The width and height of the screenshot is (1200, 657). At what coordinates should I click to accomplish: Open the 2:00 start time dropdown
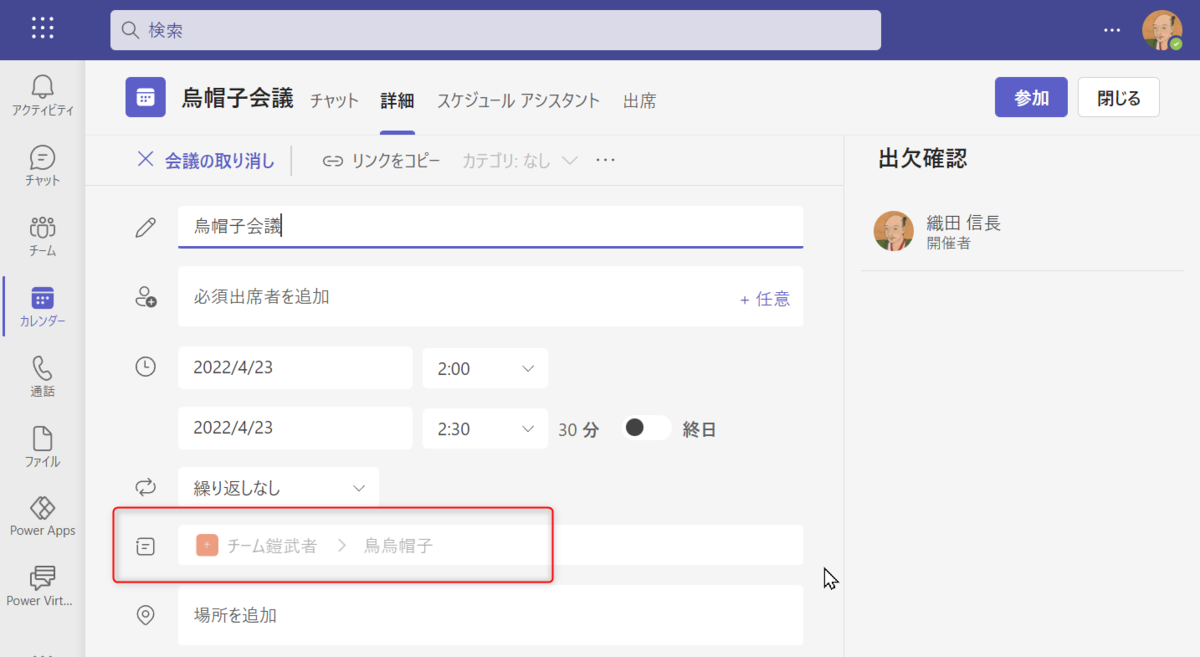(x=485, y=367)
